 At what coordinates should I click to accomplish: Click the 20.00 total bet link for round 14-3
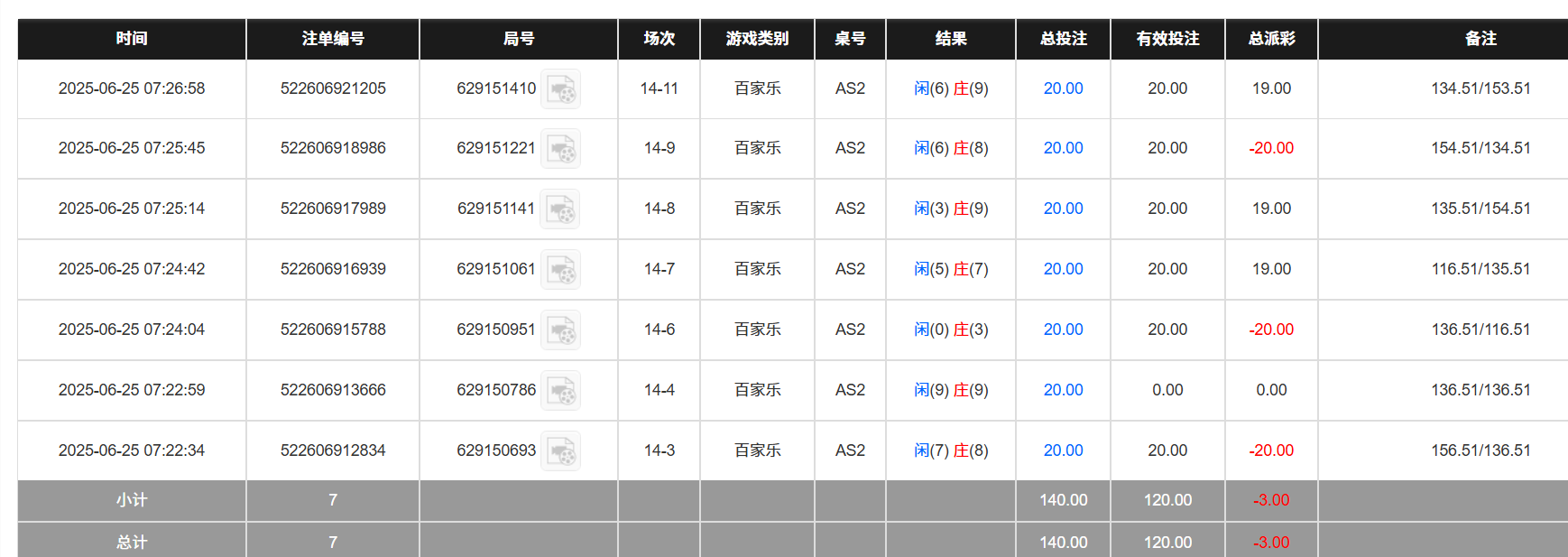click(x=1063, y=450)
